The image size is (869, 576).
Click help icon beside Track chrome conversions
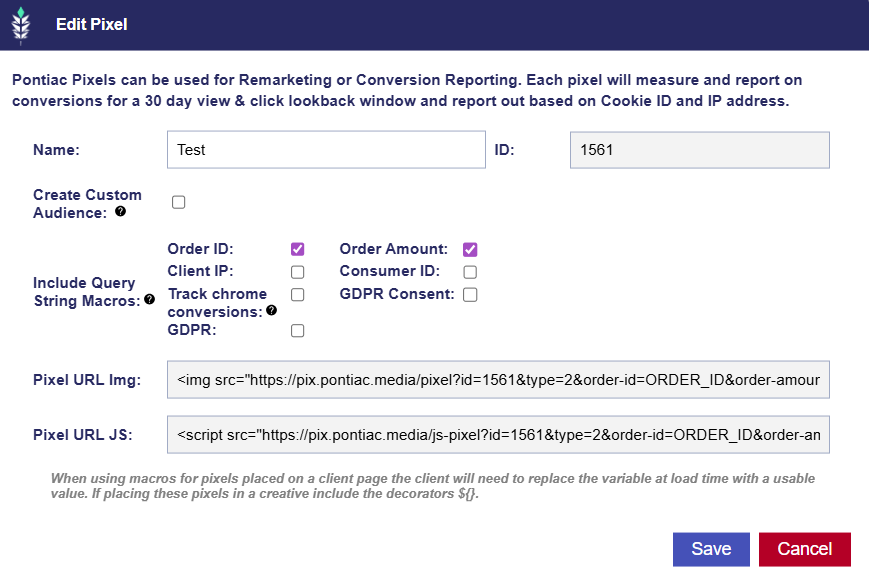(271, 311)
